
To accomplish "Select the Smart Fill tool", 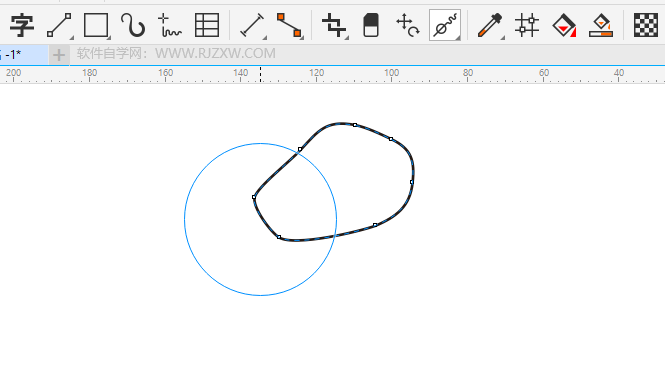I will (601, 25).
